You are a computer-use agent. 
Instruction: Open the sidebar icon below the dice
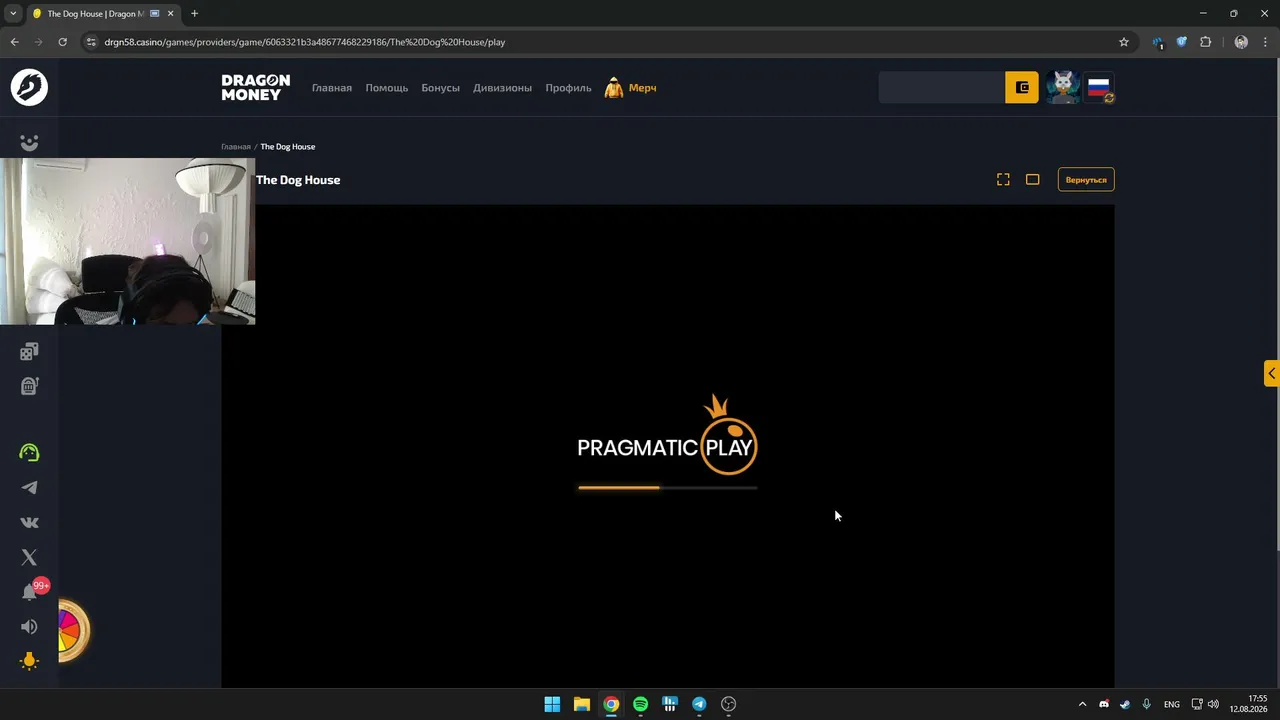[29, 386]
